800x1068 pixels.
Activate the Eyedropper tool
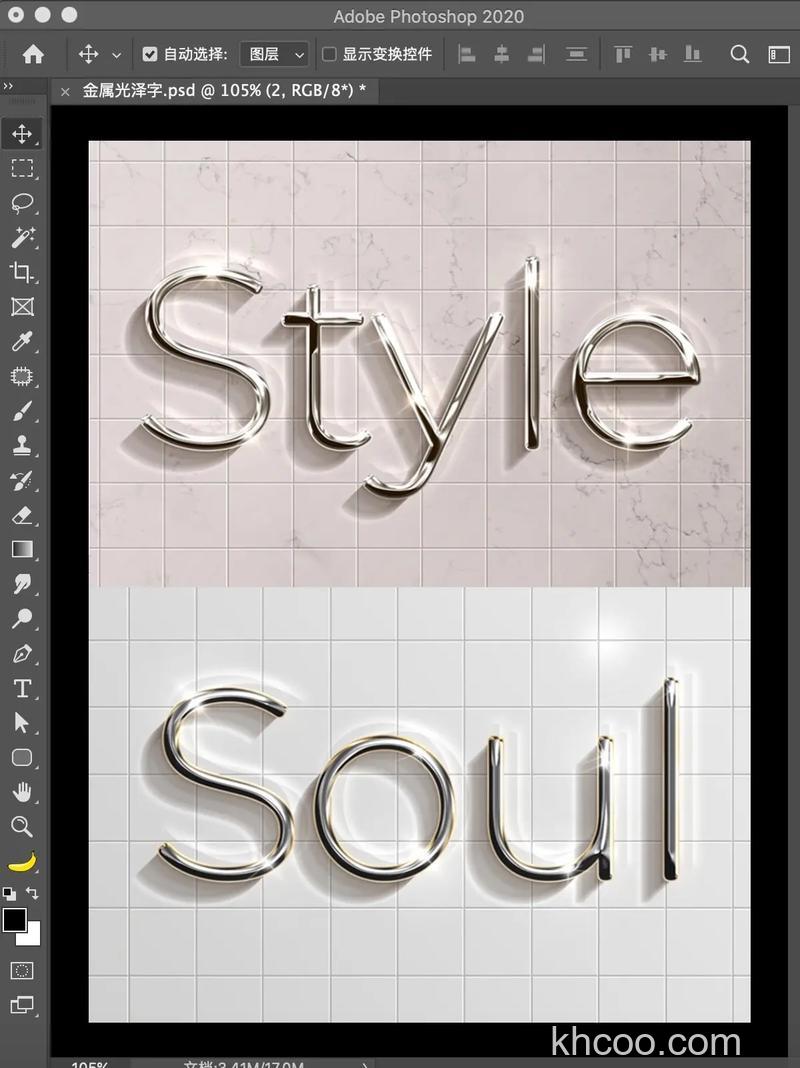coord(22,342)
